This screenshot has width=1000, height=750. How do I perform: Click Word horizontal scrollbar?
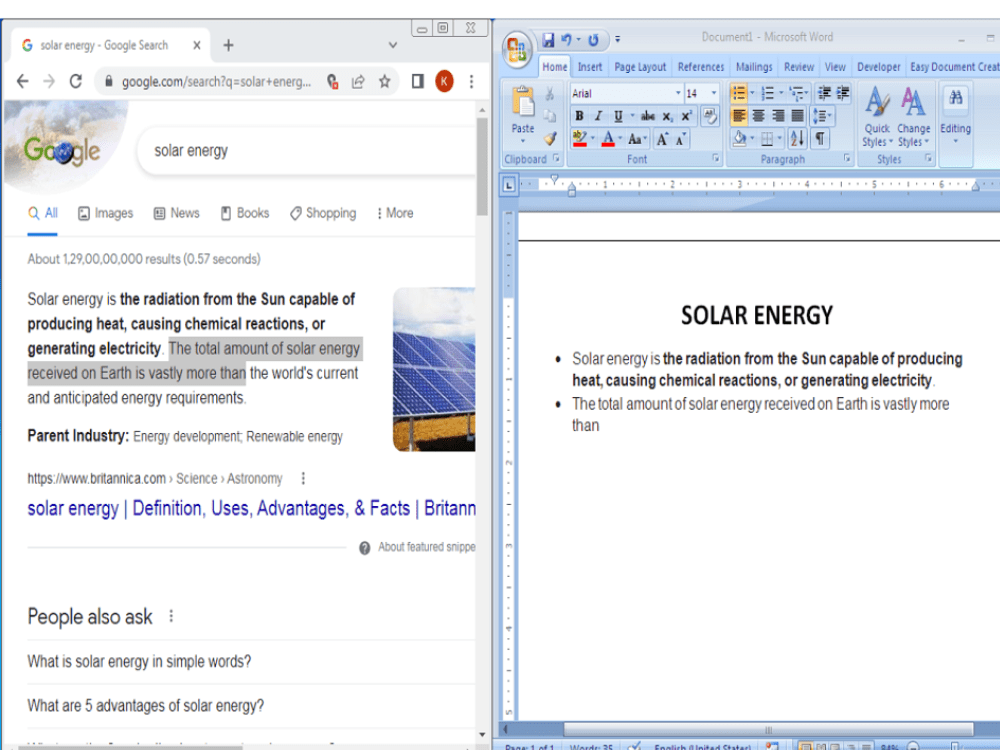tap(768, 729)
